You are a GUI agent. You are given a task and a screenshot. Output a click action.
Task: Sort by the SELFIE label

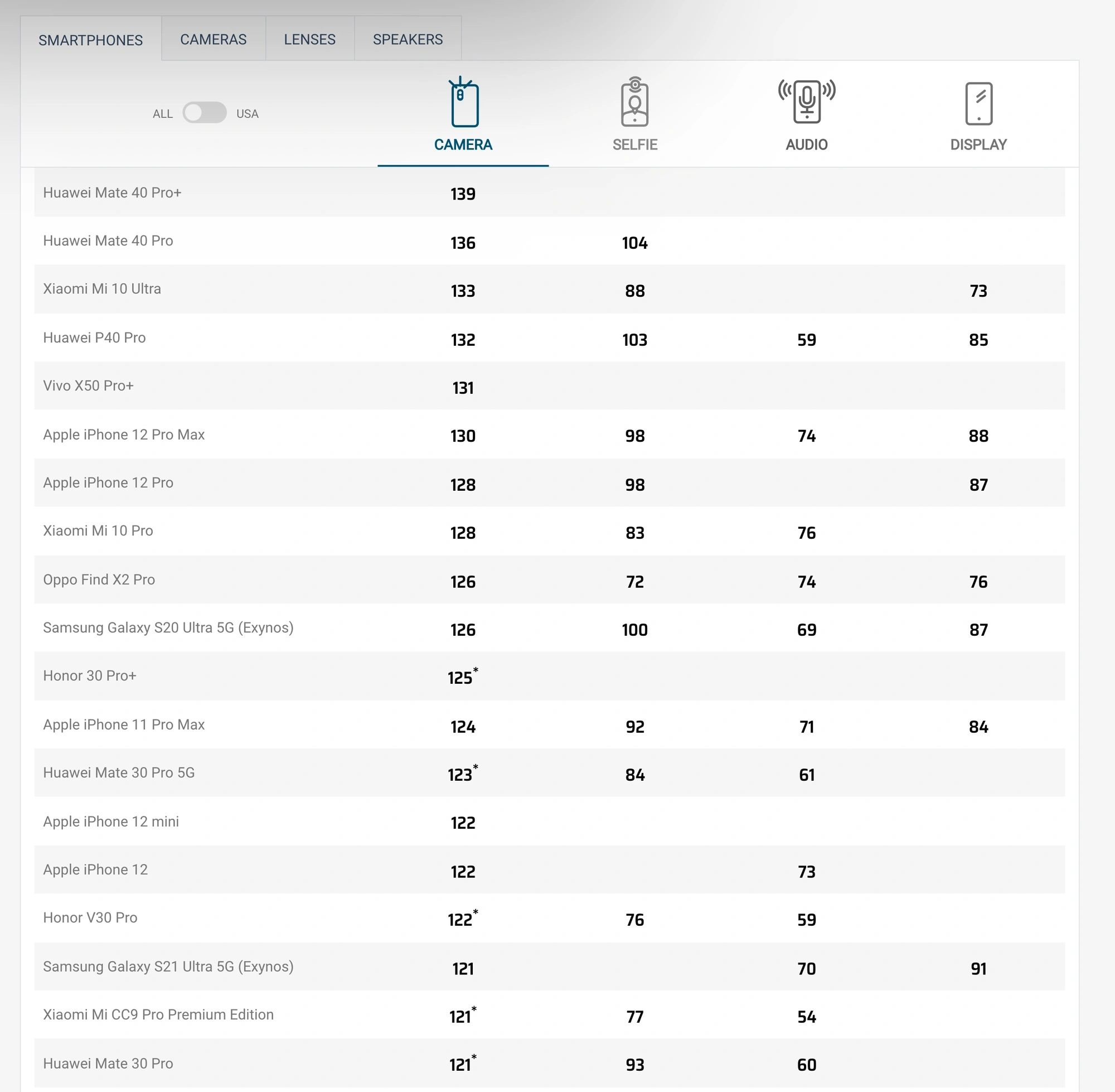634,144
